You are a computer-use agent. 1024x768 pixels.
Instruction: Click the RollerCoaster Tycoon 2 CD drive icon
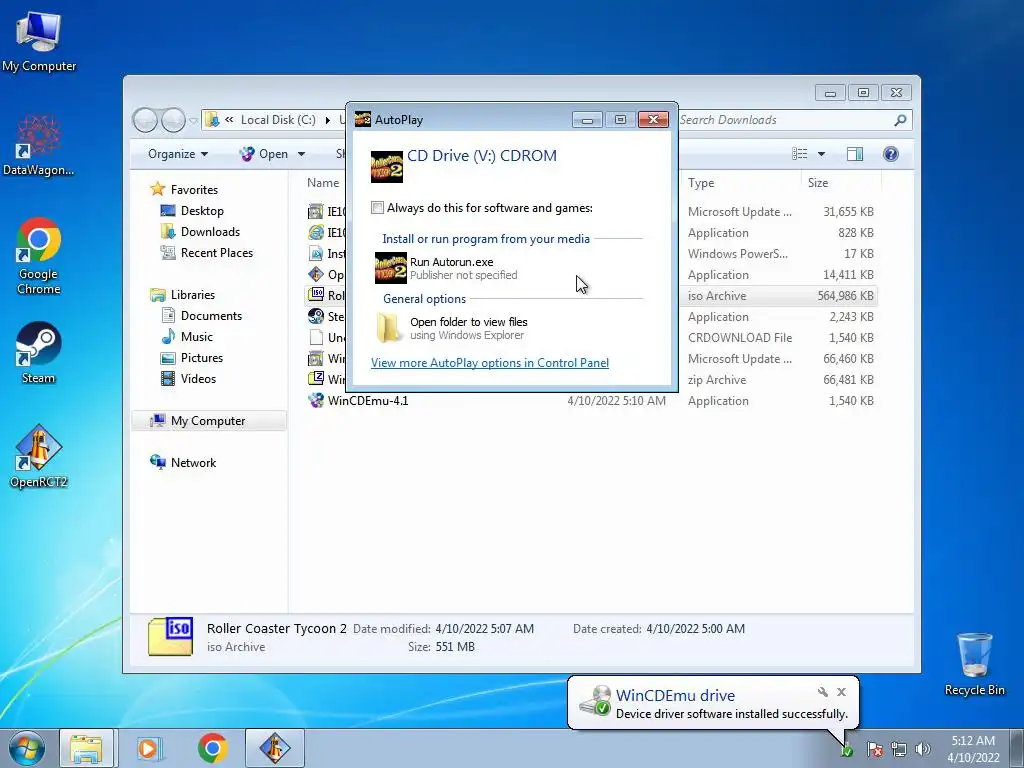tap(387, 167)
